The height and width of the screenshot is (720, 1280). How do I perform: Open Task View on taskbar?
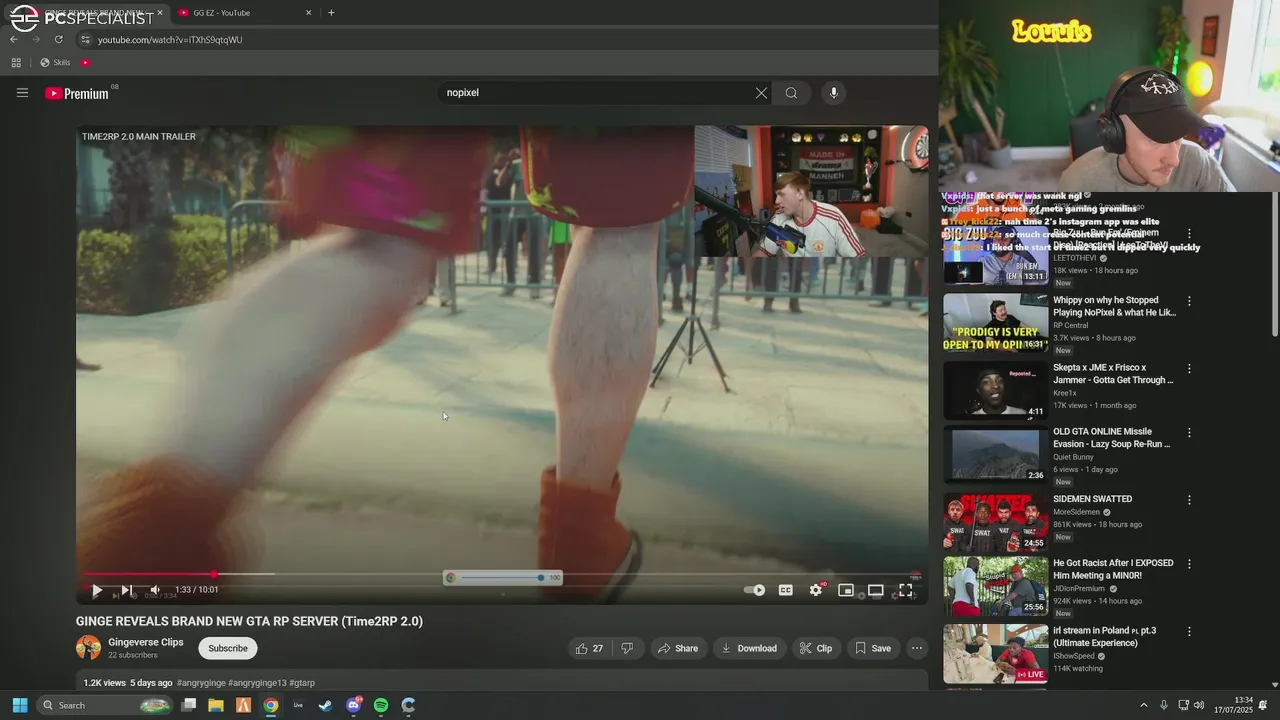click(188, 705)
